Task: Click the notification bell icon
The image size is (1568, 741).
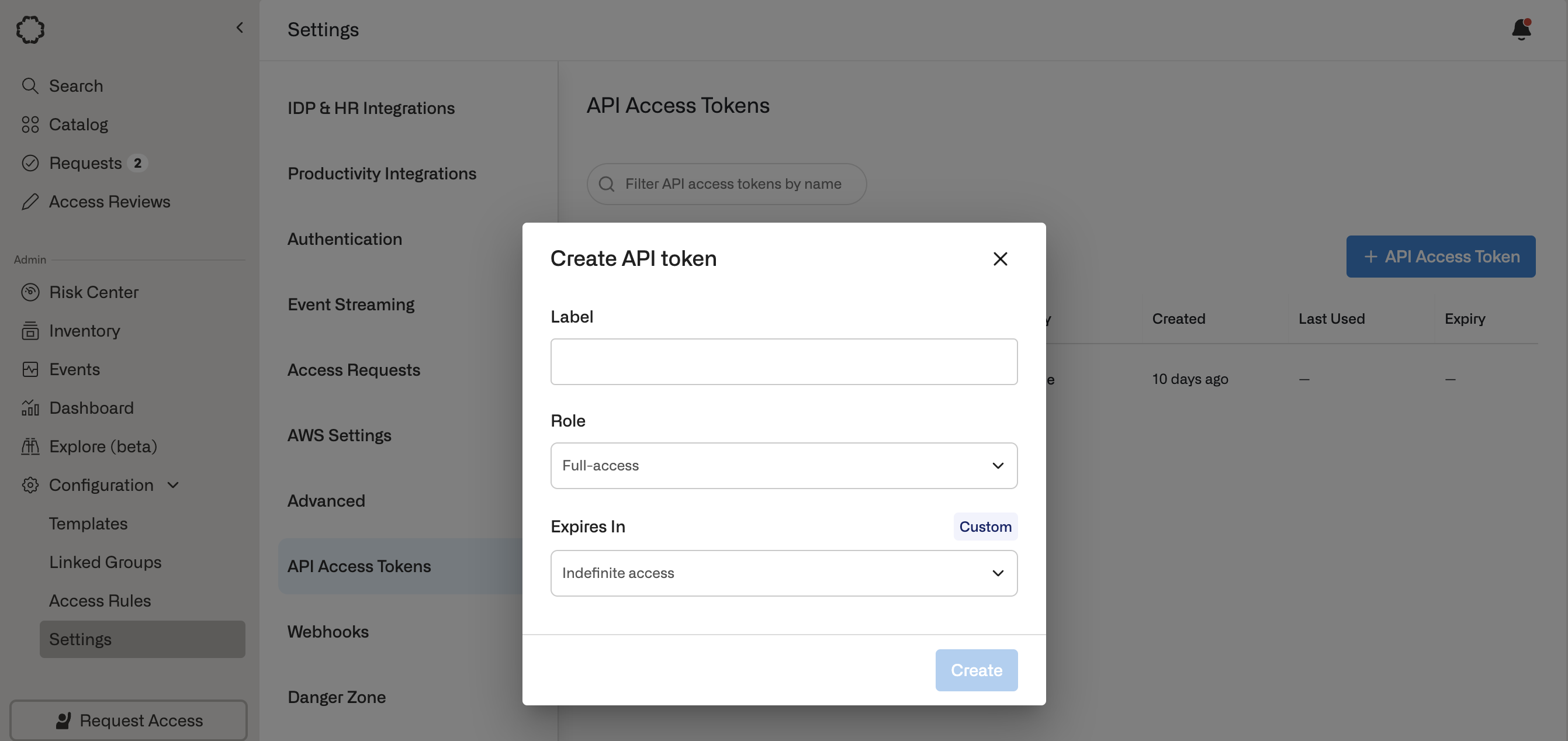Action: coord(1521,29)
